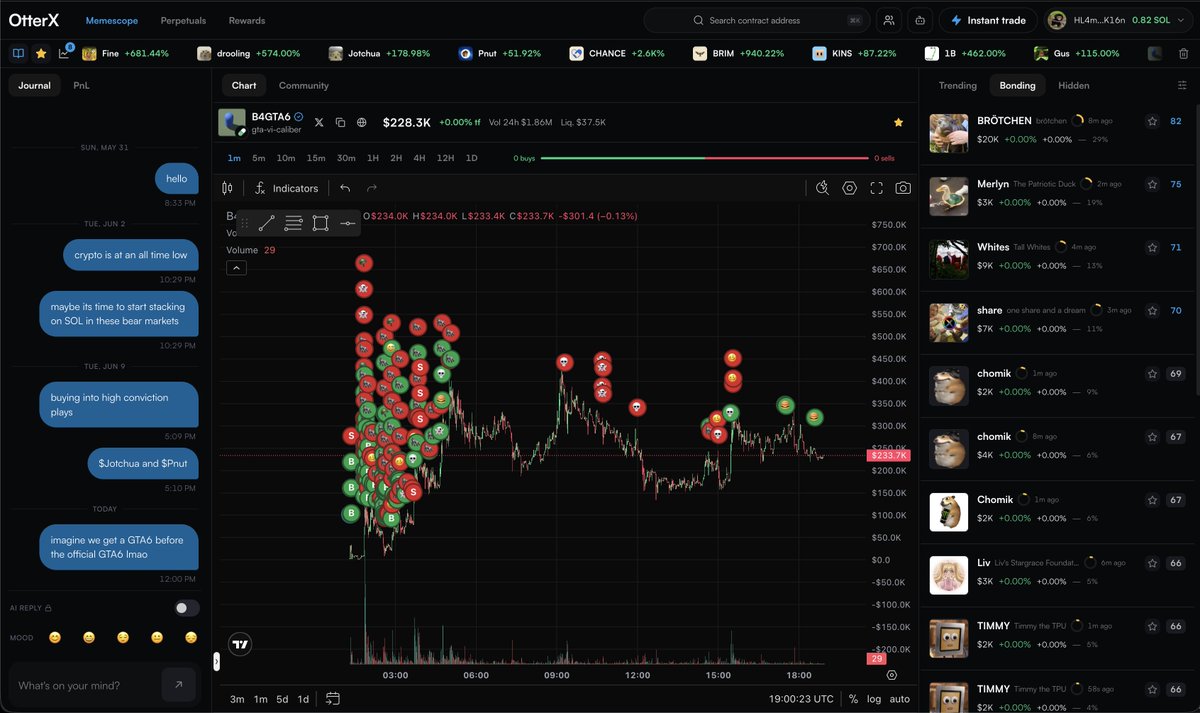Focus the Search contract address field
1200x713 pixels.
coord(756,20)
